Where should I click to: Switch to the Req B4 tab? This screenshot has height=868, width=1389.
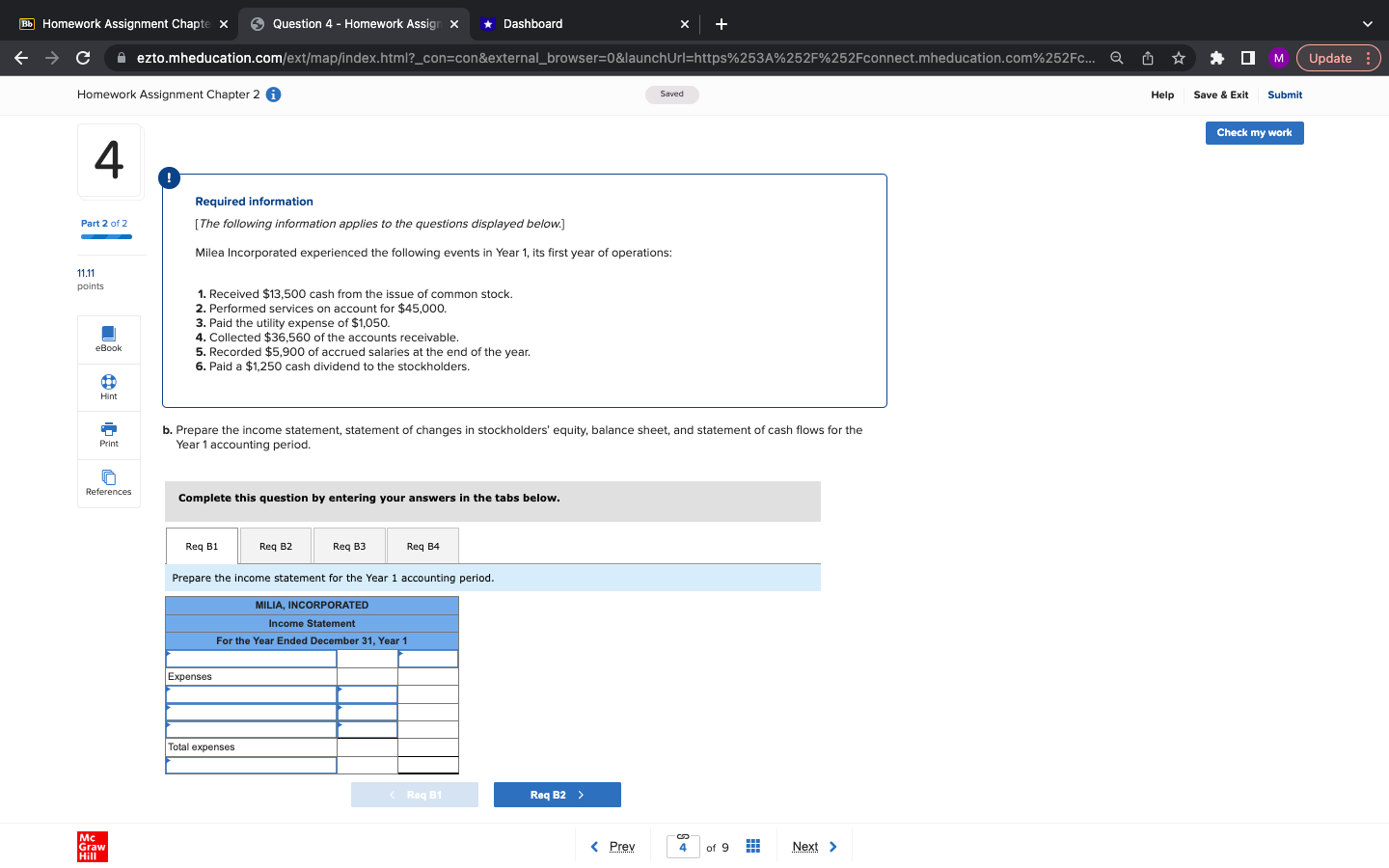point(422,545)
